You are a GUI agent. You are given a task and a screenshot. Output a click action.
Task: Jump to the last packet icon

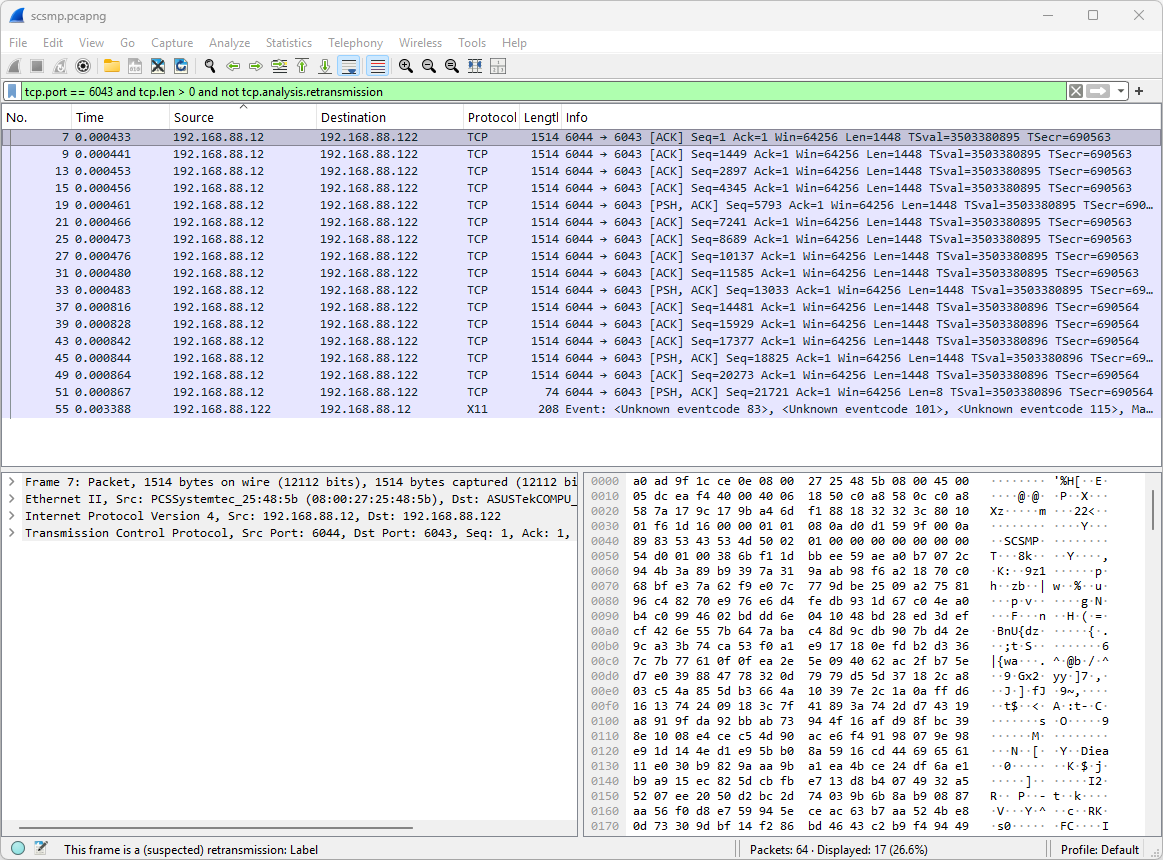click(325, 66)
